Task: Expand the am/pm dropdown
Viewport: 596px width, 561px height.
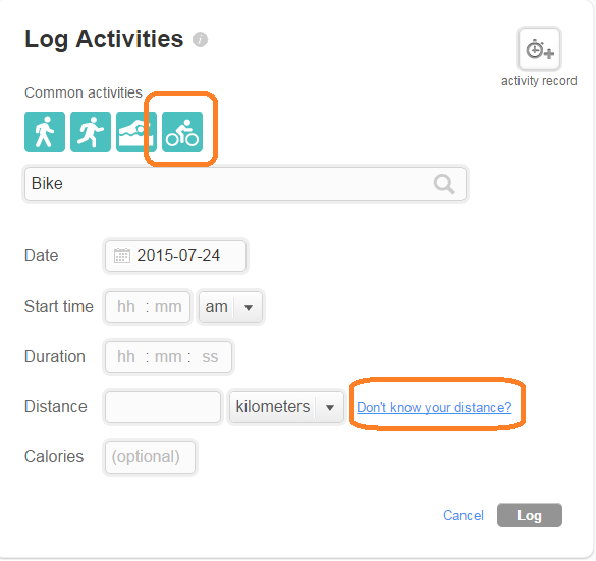Action: 230,307
